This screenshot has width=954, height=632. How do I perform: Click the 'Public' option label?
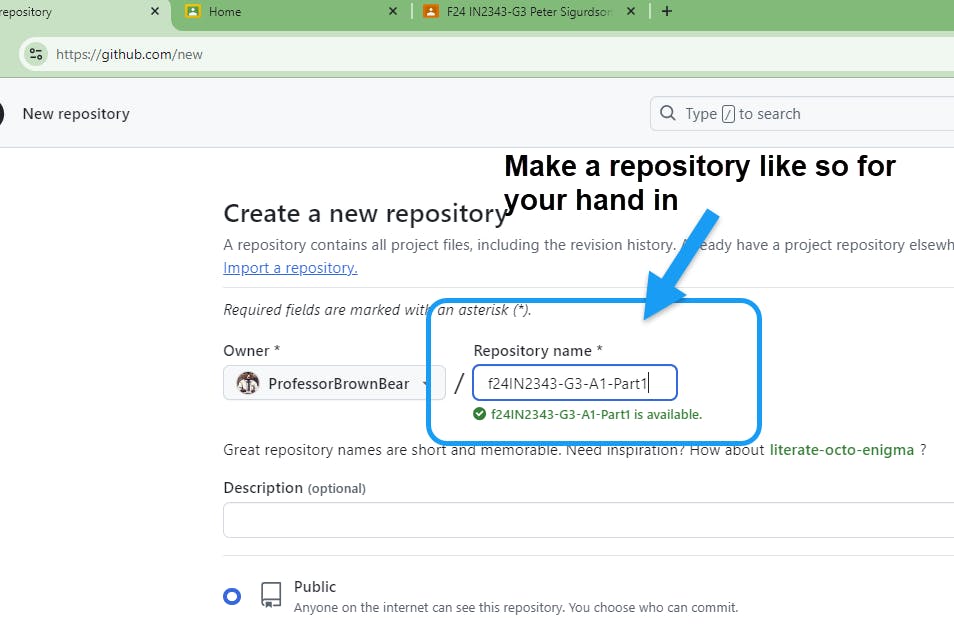315,586
